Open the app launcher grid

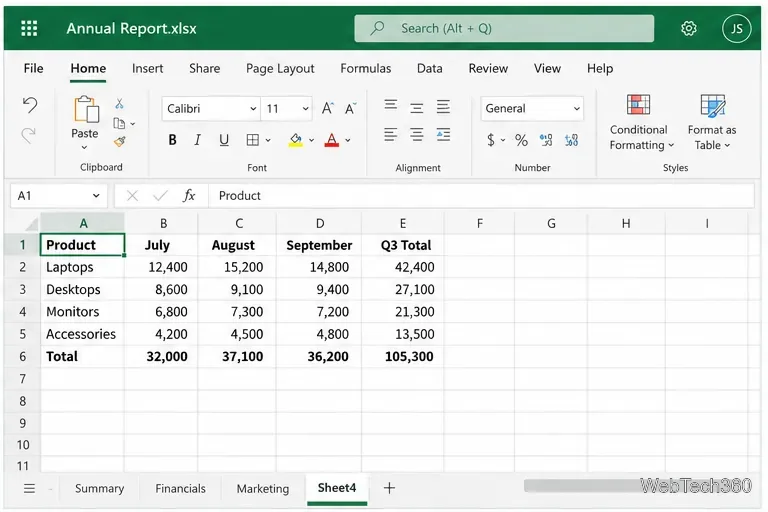pos(29,28)
